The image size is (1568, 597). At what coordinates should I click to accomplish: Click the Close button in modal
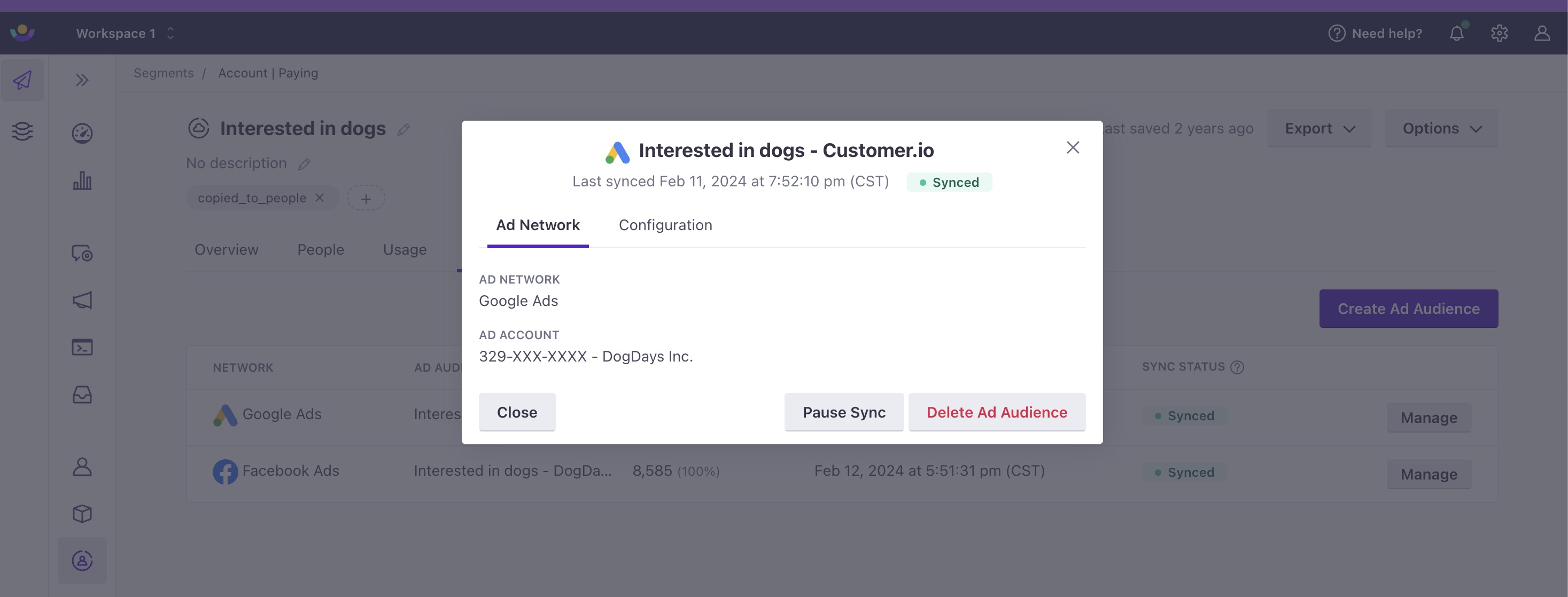pyautogui.click(x=517, y=412)
